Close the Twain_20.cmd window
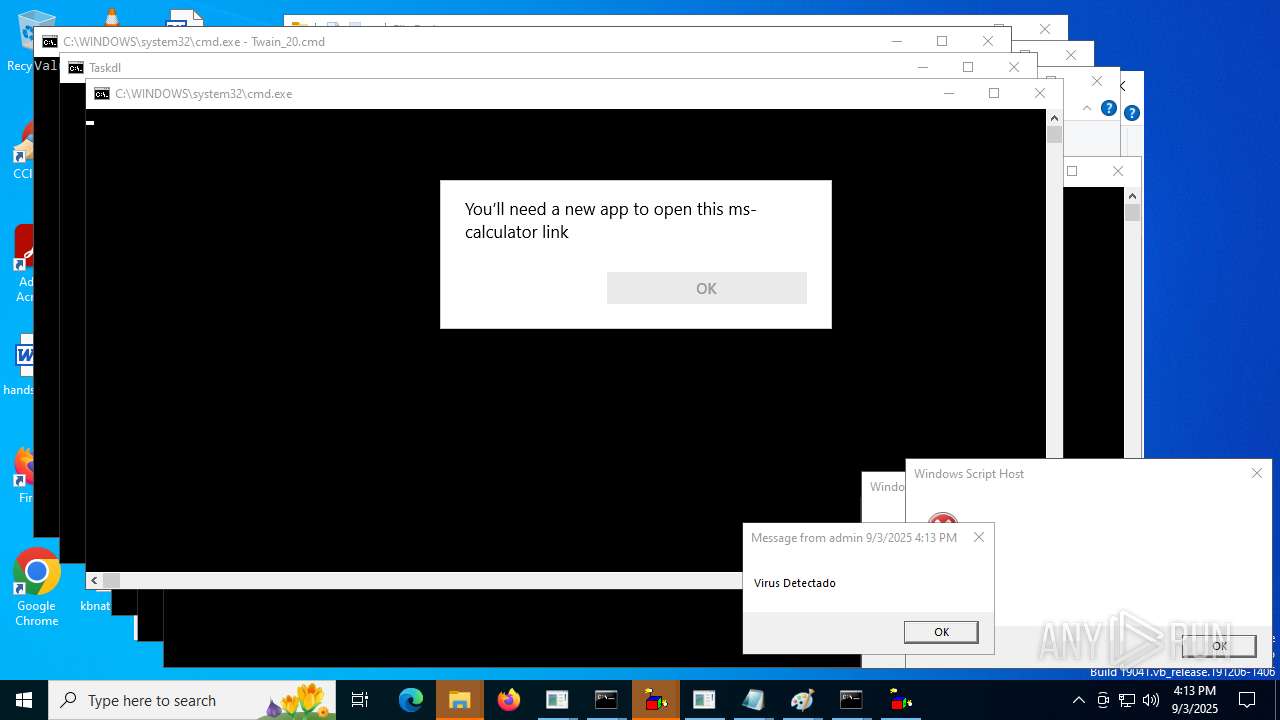Screen dimensions: 1280x720 click(x=988, y=41)
